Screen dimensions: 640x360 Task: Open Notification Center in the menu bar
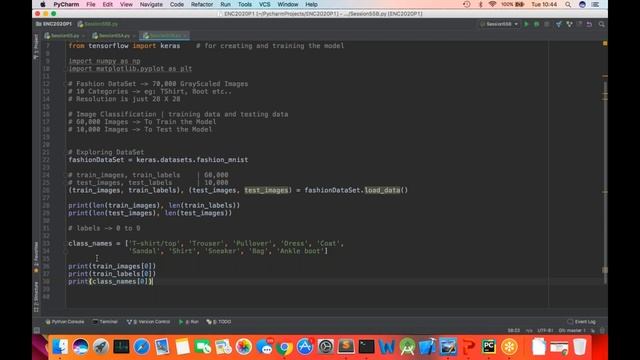click(x=596, y=4)
